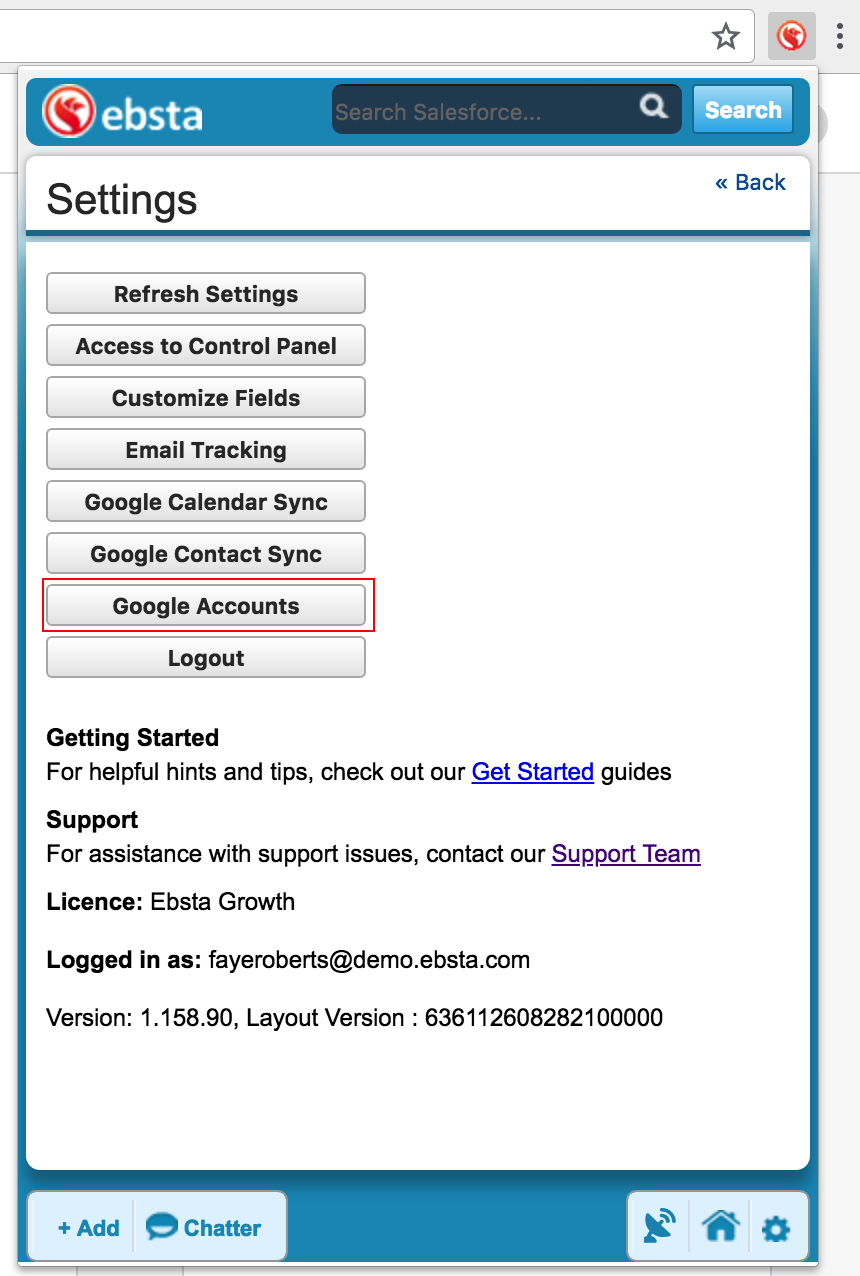
Task: Go back using the « Back link
Action: pyautogui.click(x=750, y=182)
